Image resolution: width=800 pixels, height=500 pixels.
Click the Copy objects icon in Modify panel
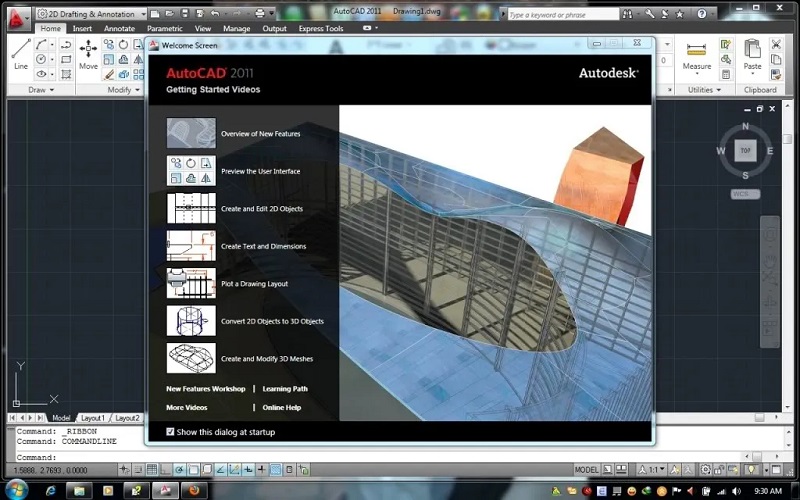point(109,45)
